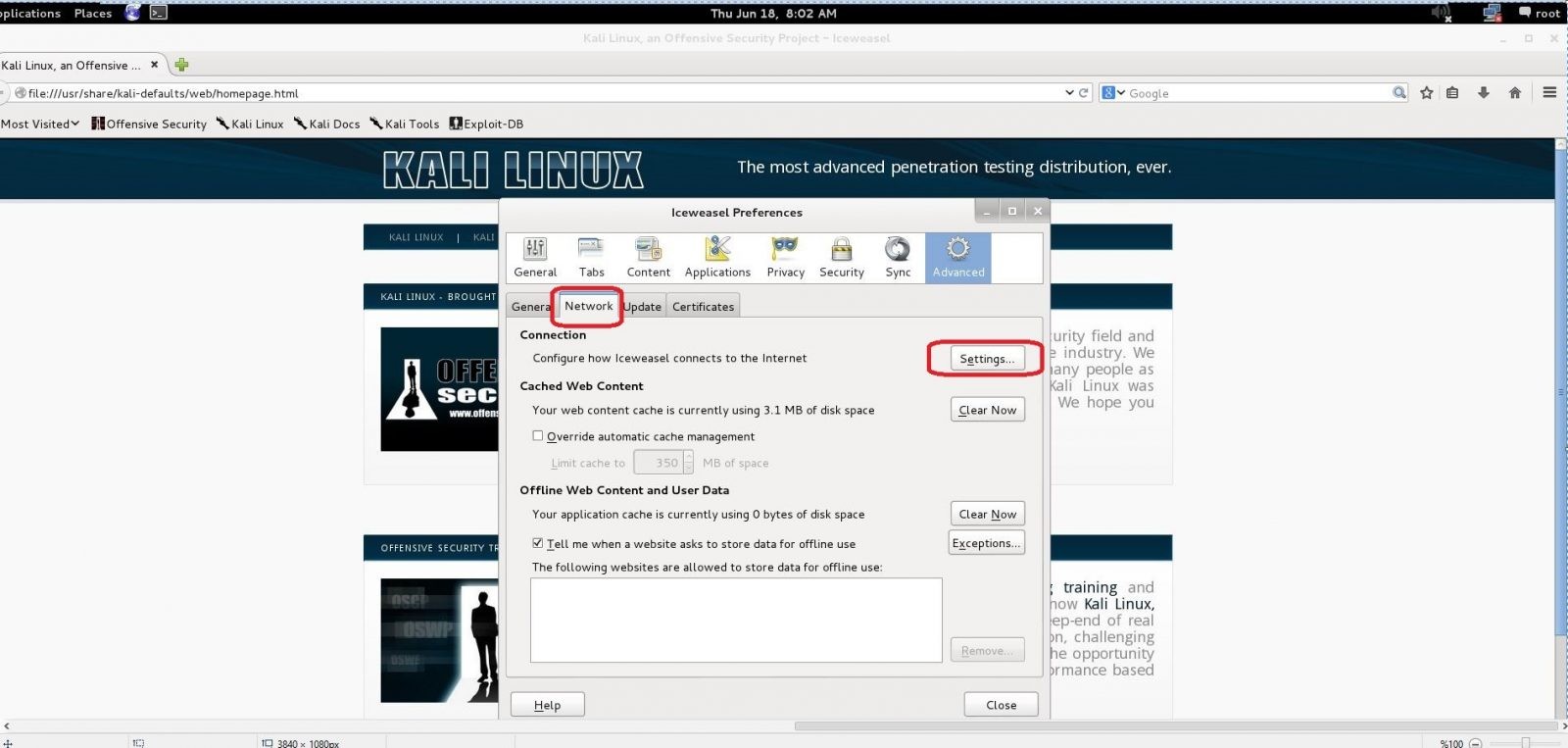Open the Tabs preferences pane icon
This screenshot has height=748, width=1568.
tap(591, 258)
